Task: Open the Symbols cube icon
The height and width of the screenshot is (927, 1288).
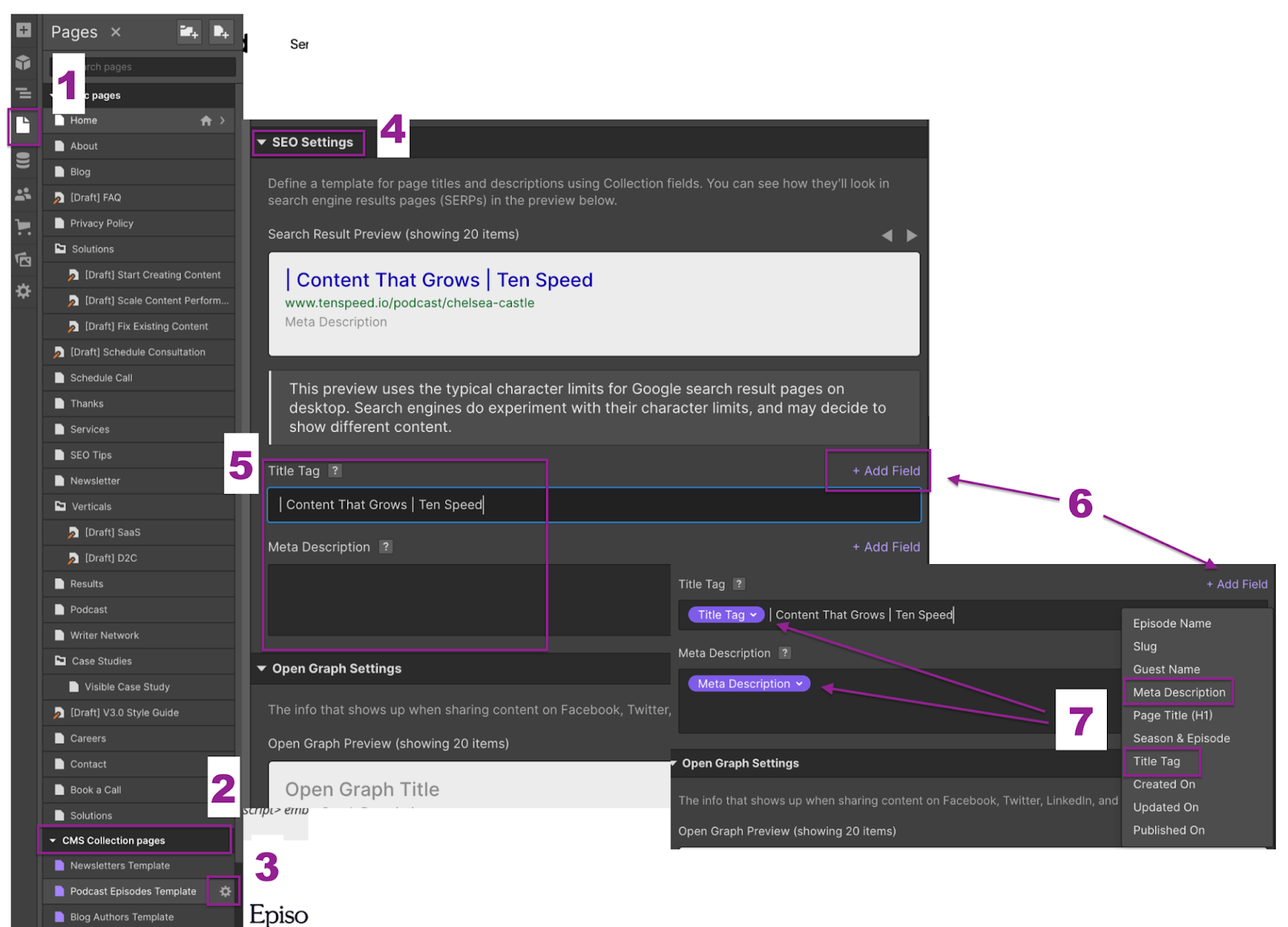Action: tap(23, 62)
